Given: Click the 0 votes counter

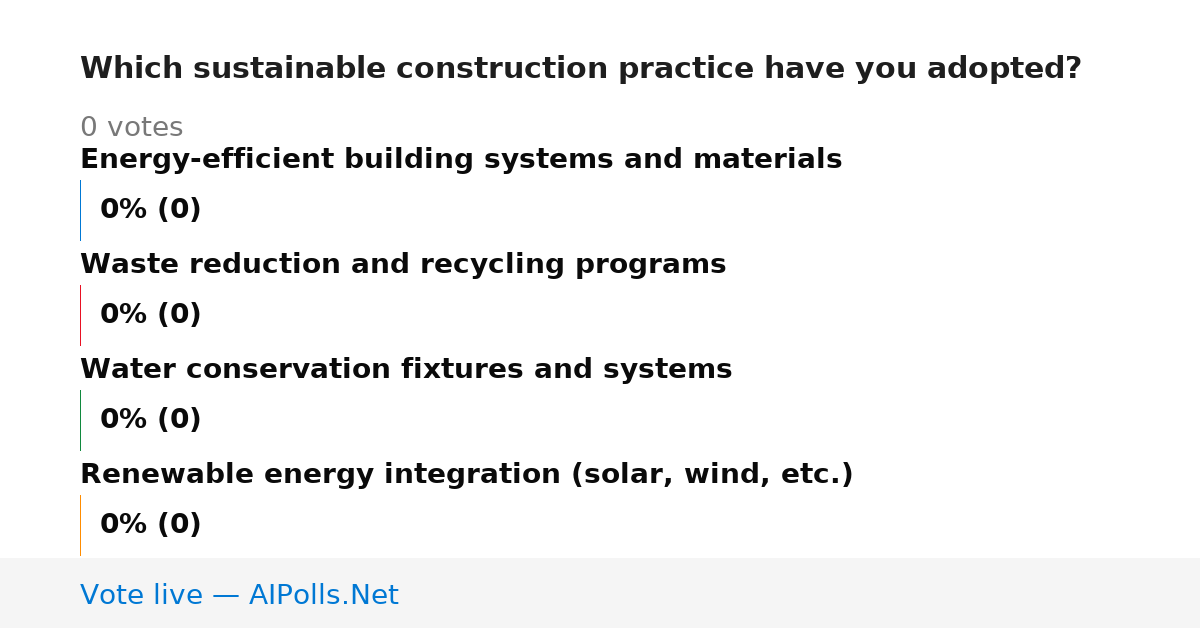Looking at the screenshot, I should click(x=131, y=128).
